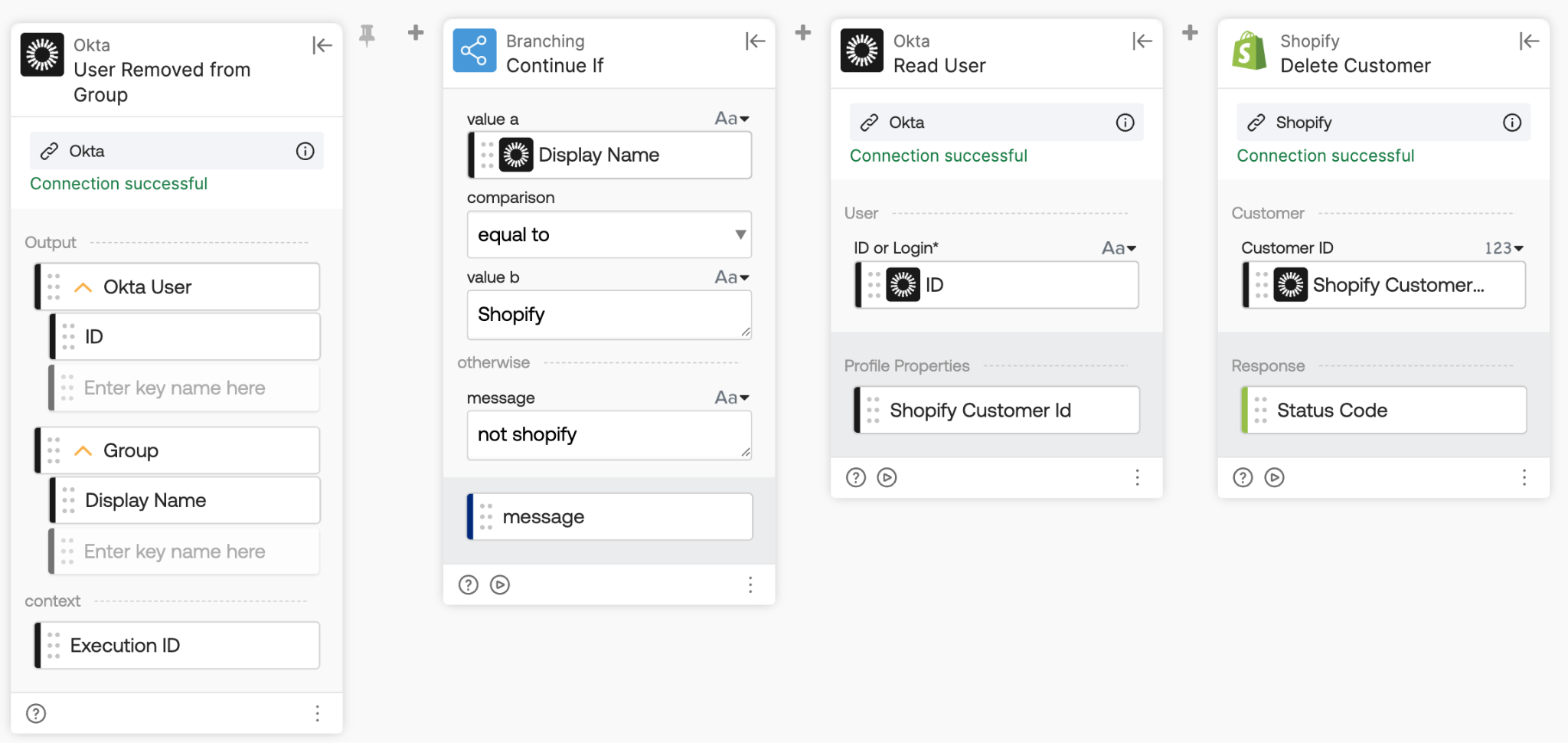The image size is (1568, 743).
Task: Change value a type dropdown
Action: 732,119
